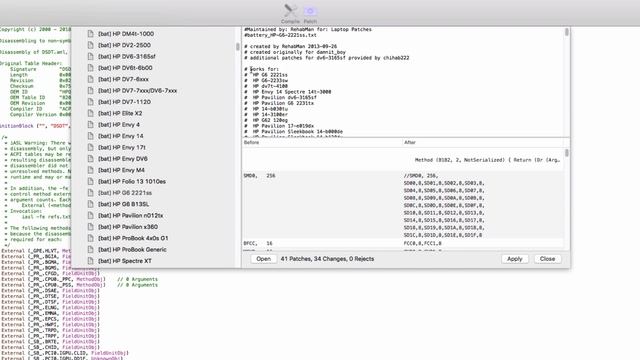The width and height of the screenshot is (640, 360).
Task: Click the file icon beside HP Envy 4
Action: (x=91, y=125)
